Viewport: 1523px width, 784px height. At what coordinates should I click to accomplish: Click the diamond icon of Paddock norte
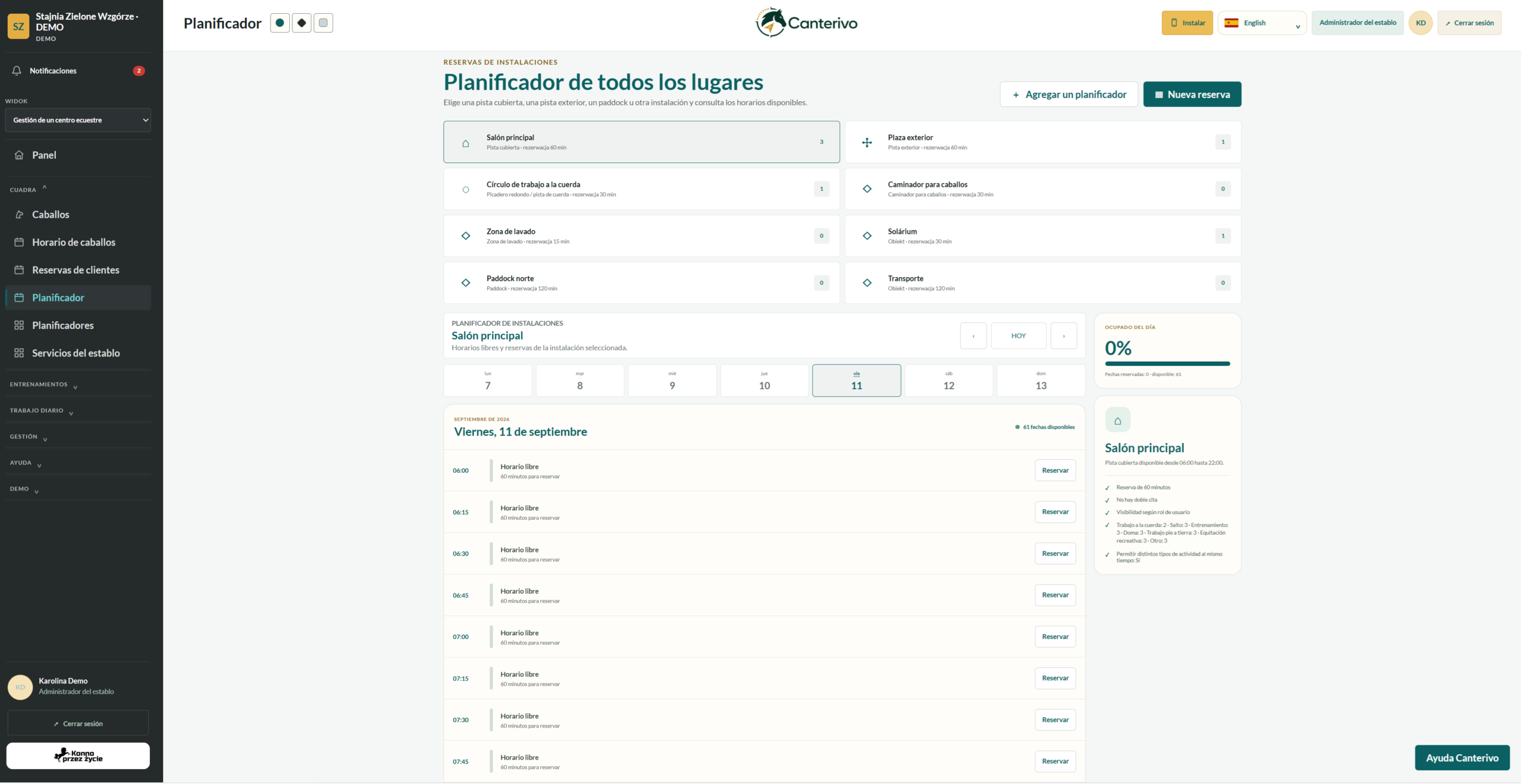[x=466, y=283]
